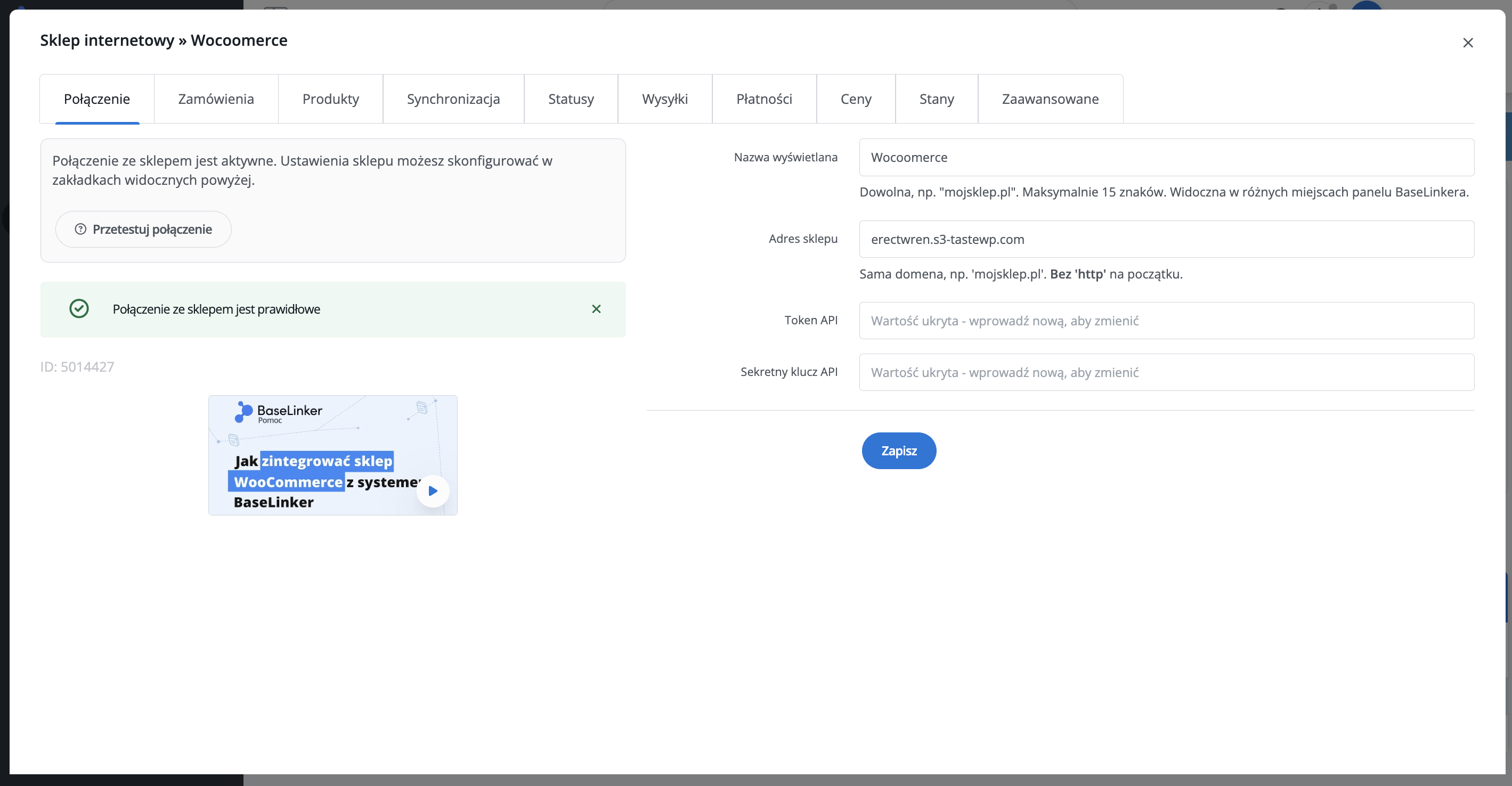The image size is (1512, 786).
Task: Click the Token API label
Action: tap(810, 320)
